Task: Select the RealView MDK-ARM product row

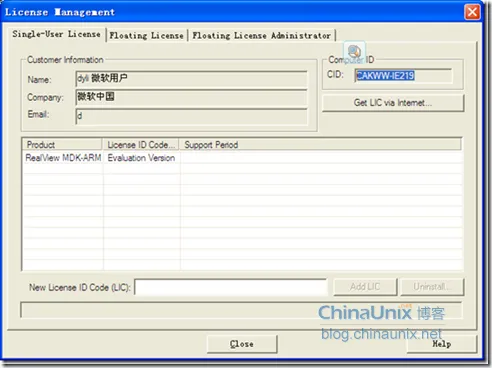Action: [242, 158]
